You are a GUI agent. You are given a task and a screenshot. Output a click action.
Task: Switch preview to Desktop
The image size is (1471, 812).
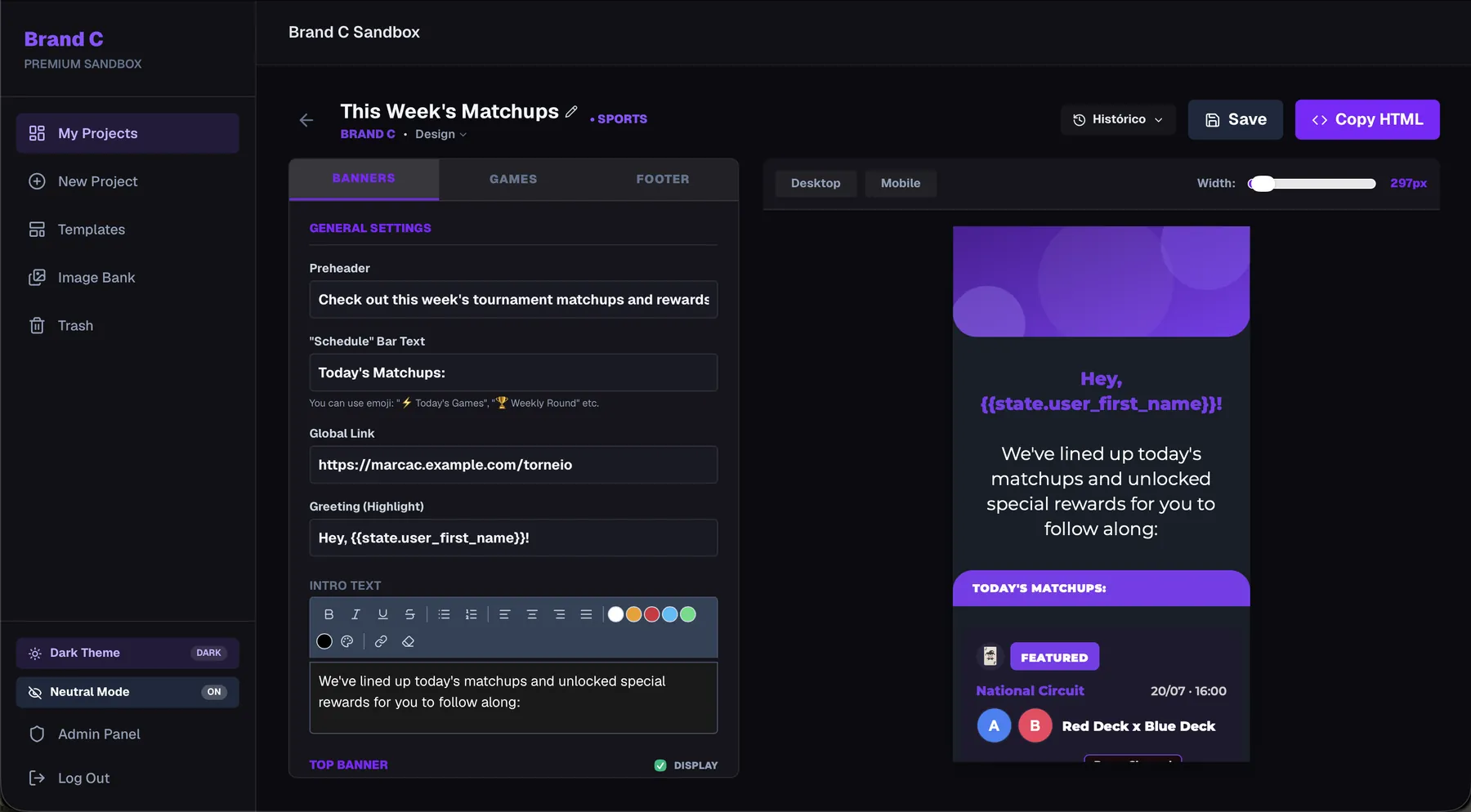point(816,183)
